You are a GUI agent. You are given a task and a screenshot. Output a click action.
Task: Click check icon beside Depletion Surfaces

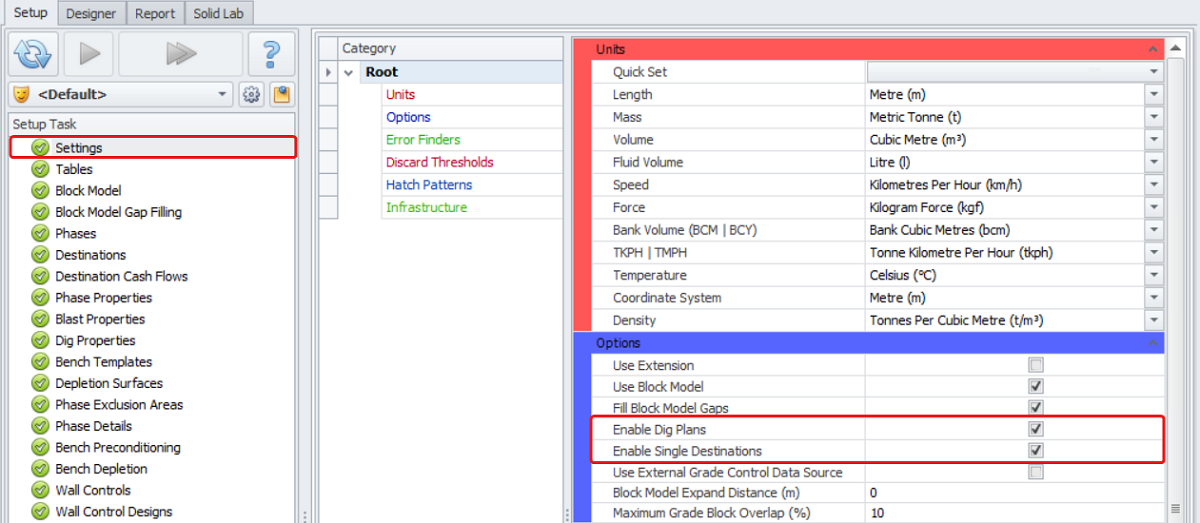coord(40,383)
